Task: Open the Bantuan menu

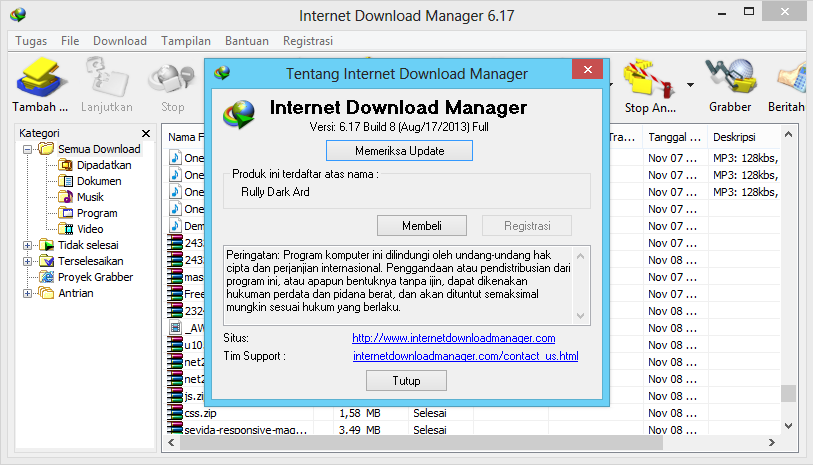Action: [247, 41]
